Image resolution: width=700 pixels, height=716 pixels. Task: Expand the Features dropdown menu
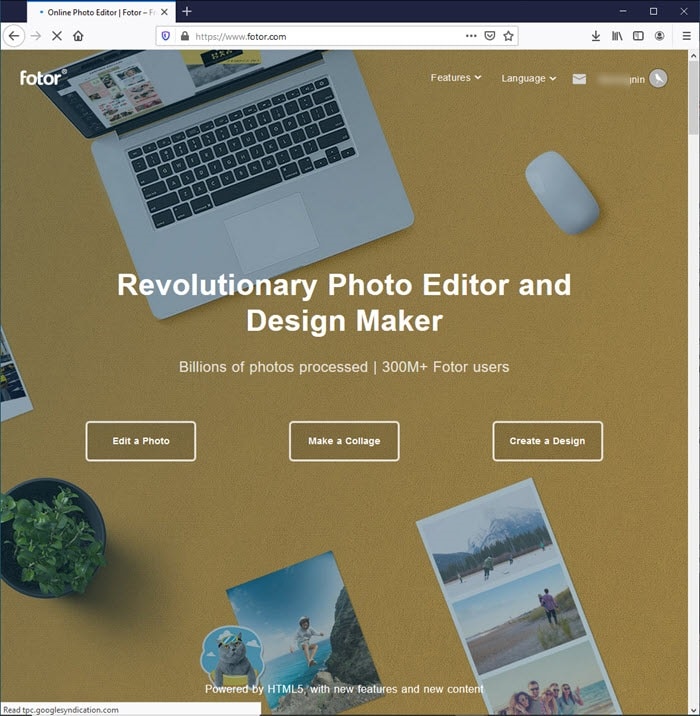456,78
